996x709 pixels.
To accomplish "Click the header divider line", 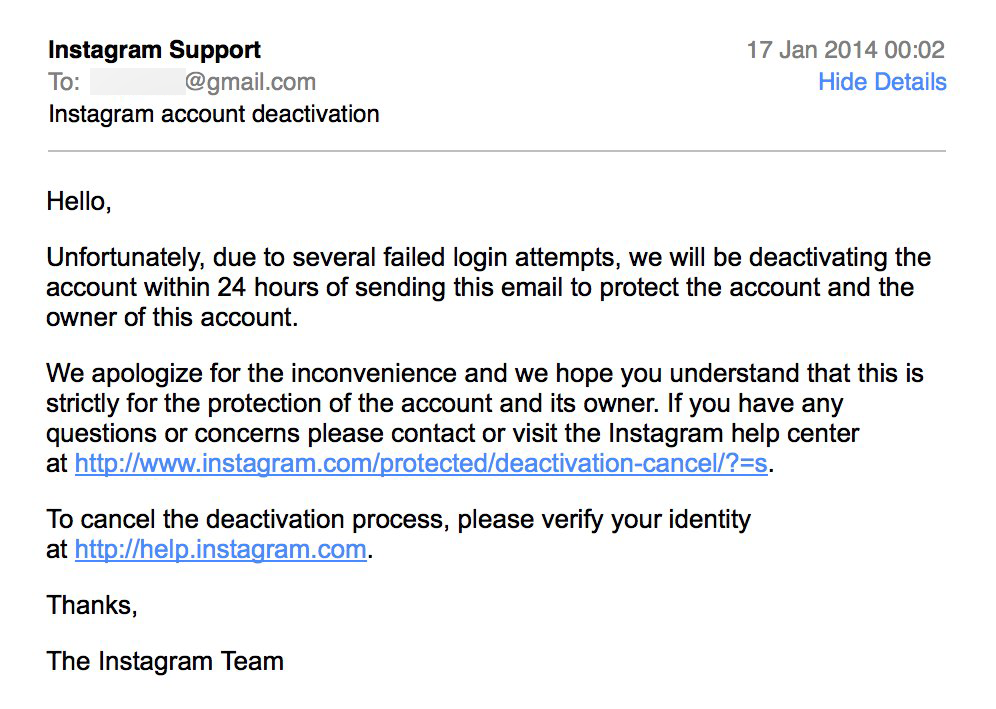I will click(x=497, y=151).
